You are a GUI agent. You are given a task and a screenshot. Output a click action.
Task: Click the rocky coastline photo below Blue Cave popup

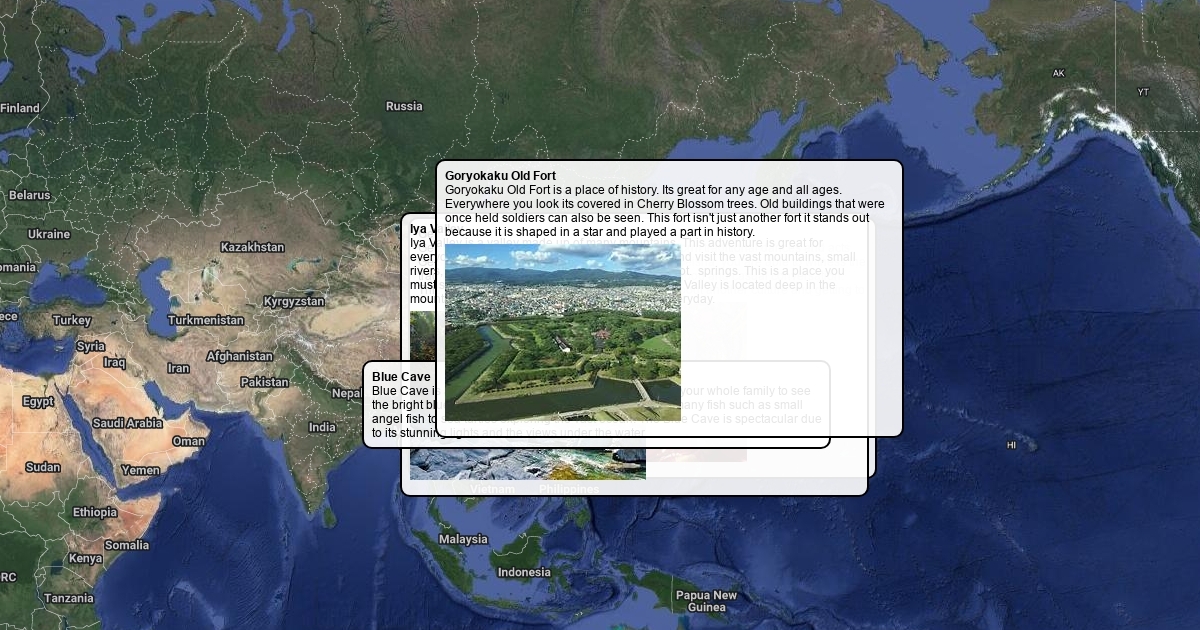(x=527, y=464)
